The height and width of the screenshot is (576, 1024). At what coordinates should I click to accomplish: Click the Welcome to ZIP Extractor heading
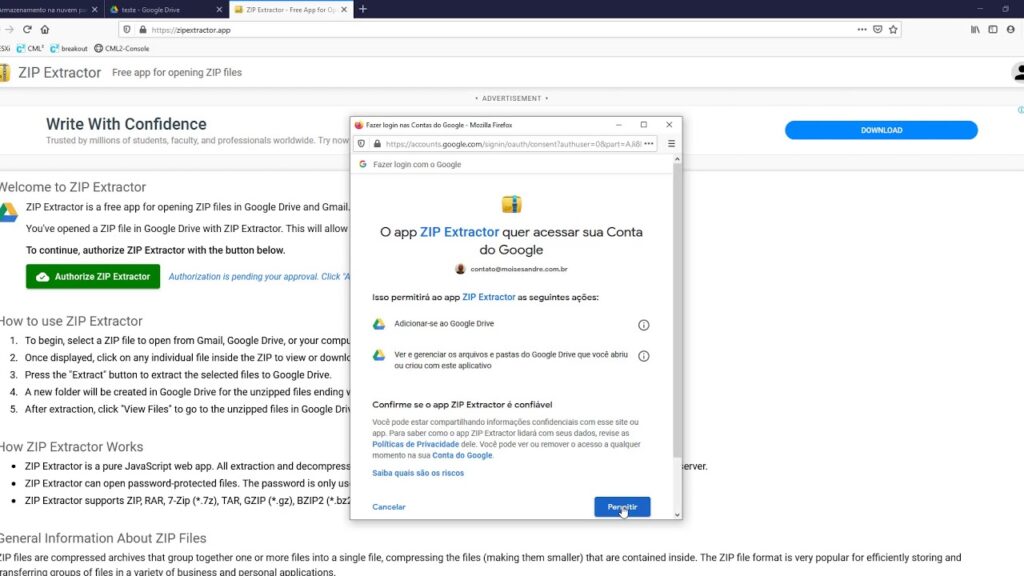click(x=72, y=187)
